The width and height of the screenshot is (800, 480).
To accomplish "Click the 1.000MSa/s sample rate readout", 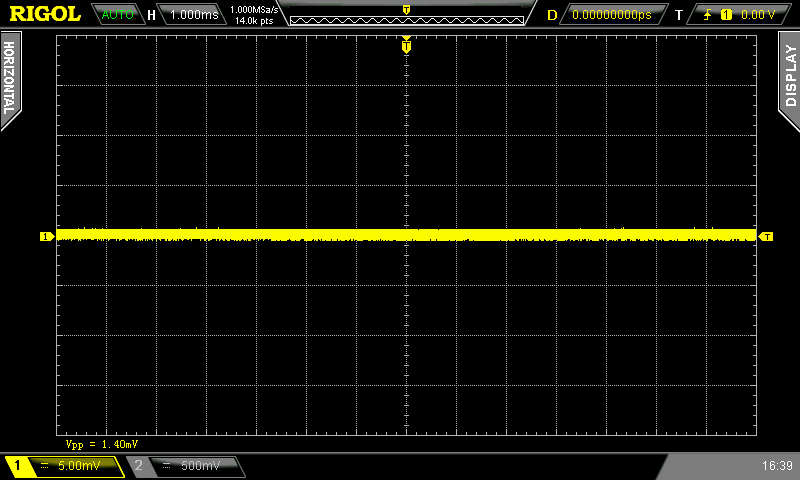I will click(x=254, y=10).
